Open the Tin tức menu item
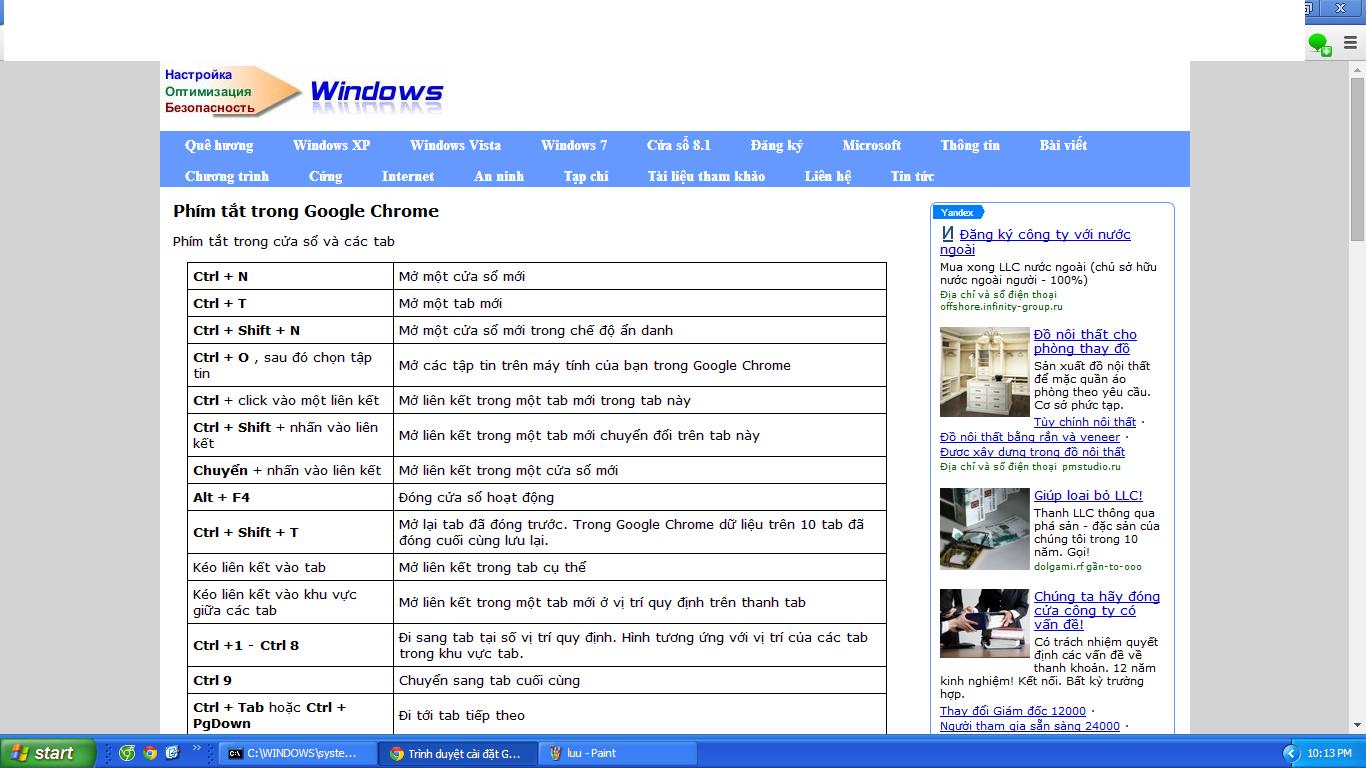Screen dimensions: 1366x768 (x=912, y=176)
